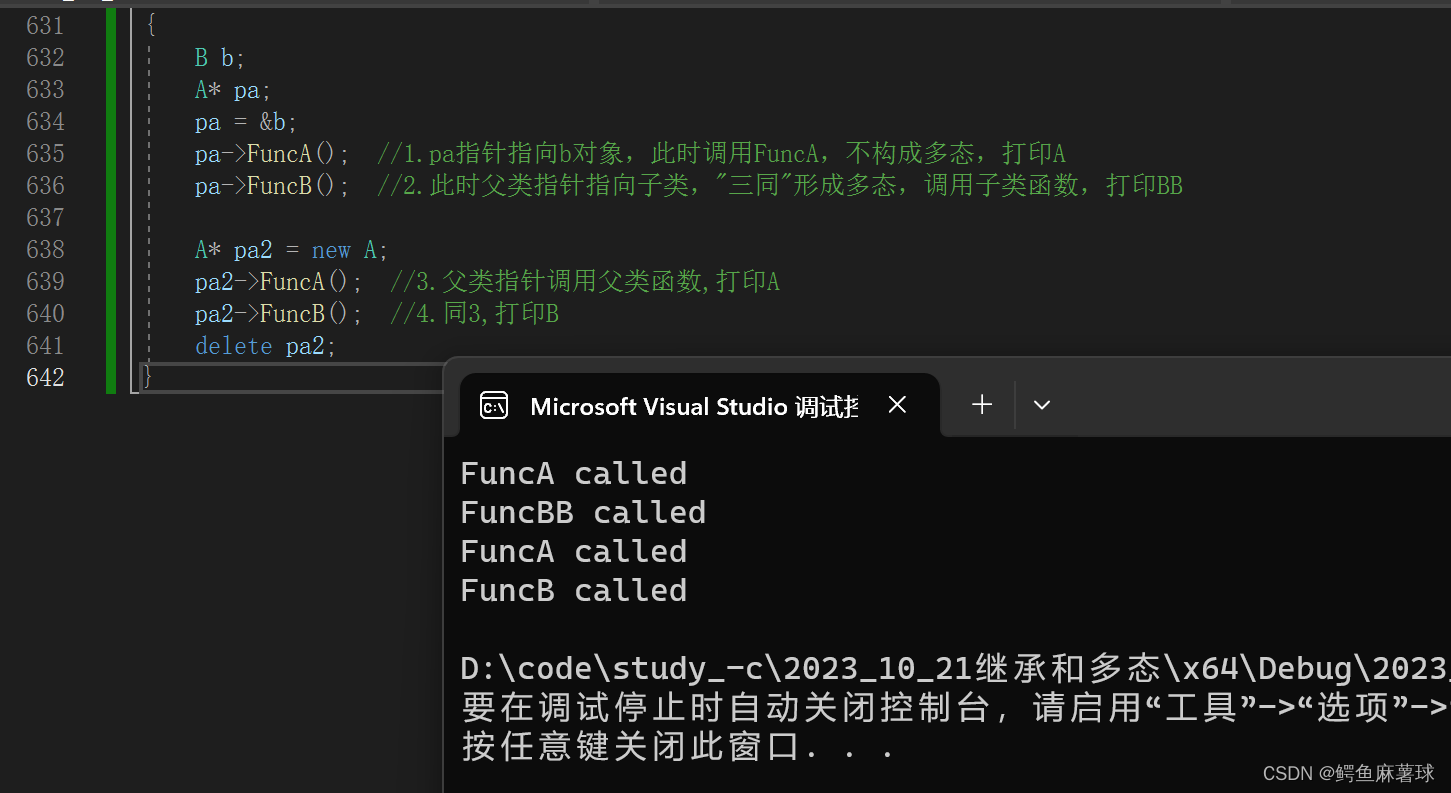Click line number 637 in gutter
The height and width of the screenshot is (793, 1451).
(x=45, y=217)
